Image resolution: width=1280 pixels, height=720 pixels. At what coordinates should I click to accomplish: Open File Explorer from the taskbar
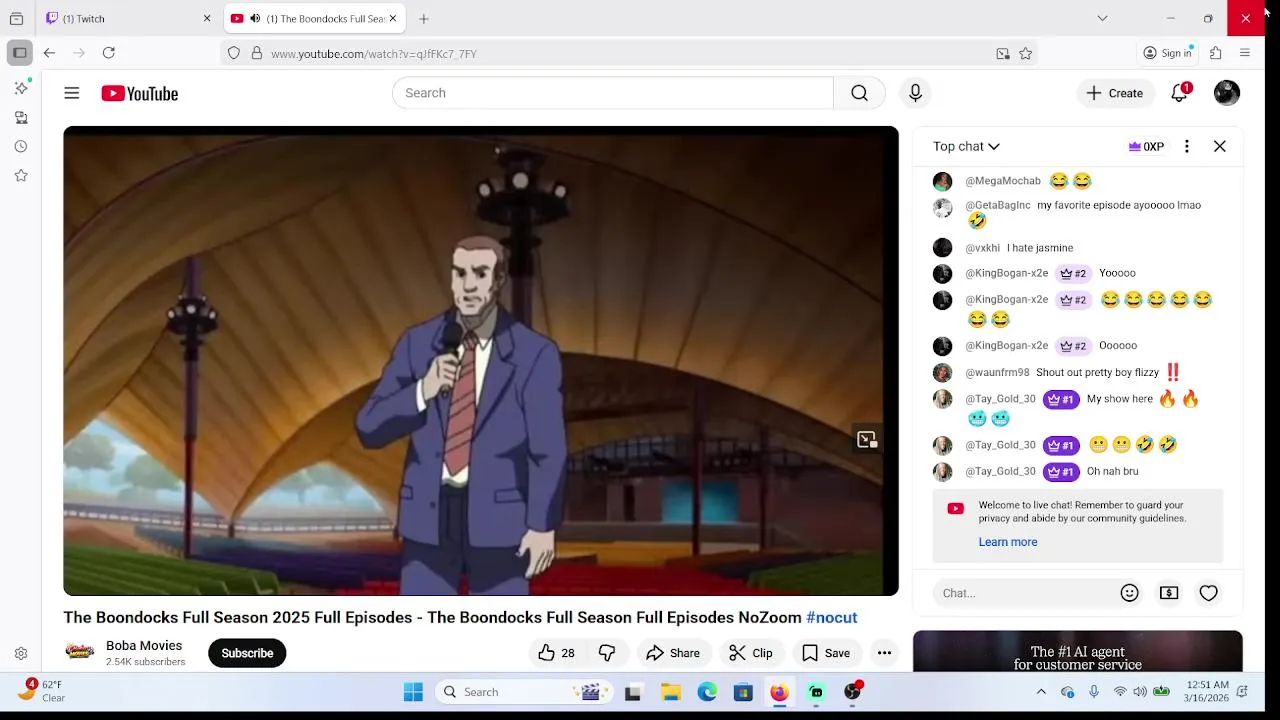[671, 692]
